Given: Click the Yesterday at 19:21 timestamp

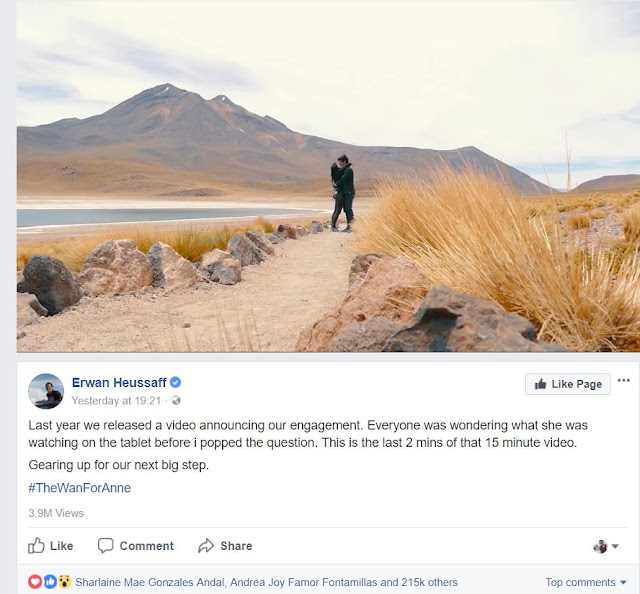Looking at the screenshot, I should pyautogui.click(x=116, y=401).
